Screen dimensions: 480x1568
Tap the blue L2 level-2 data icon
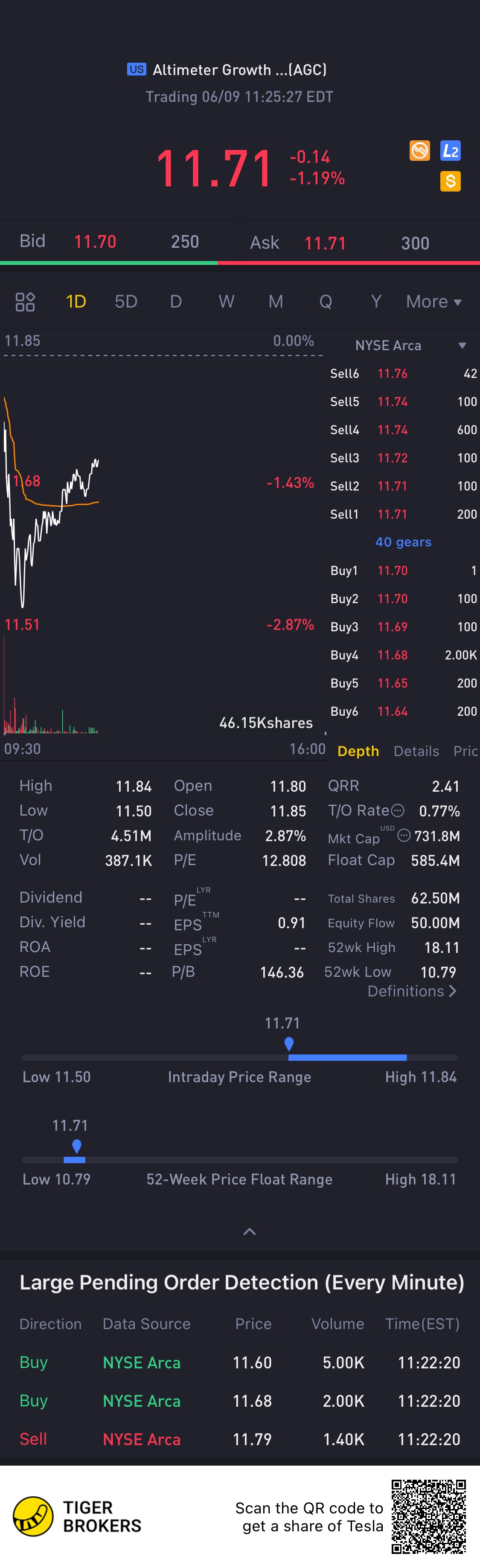(x=450, y=150)
